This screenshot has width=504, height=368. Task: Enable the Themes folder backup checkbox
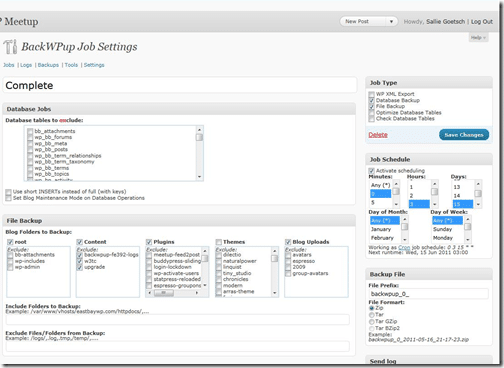click(219, 242)
